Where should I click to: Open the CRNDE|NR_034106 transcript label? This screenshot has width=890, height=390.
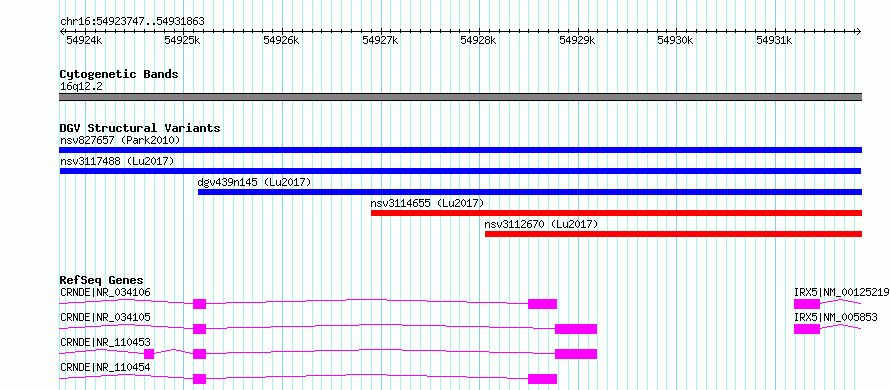105,292
